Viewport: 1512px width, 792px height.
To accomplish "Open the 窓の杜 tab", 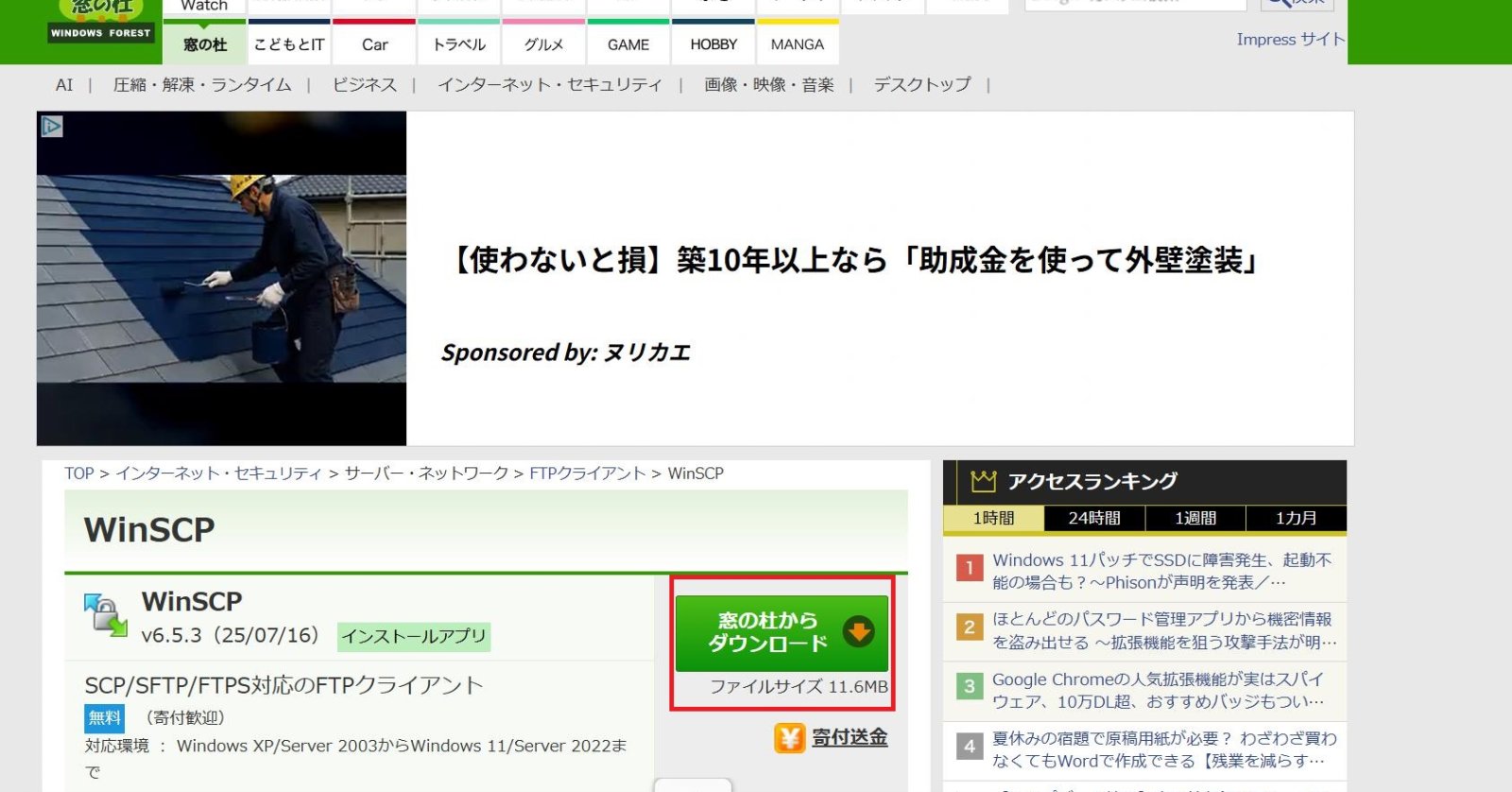I will pyautogui.click(x=205, y=44).
